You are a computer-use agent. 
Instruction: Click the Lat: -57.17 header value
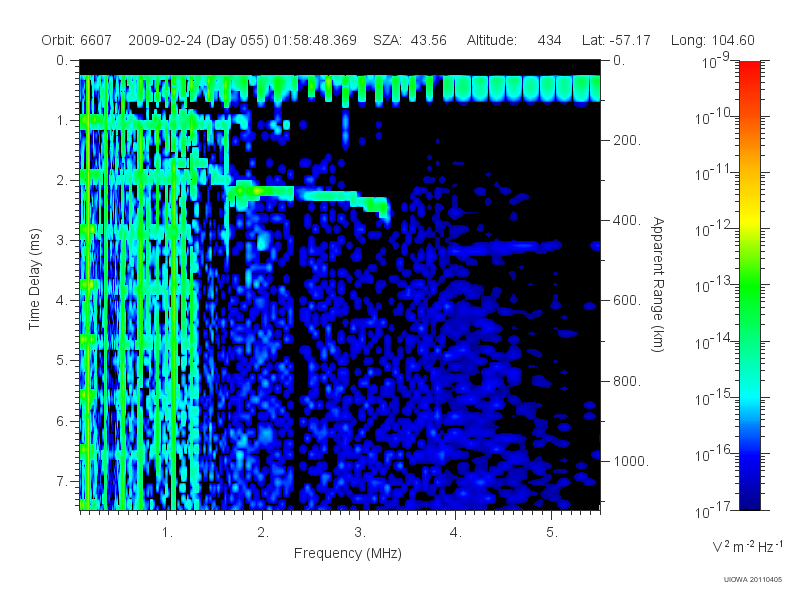pyautogui.click(x=616, y=40)
